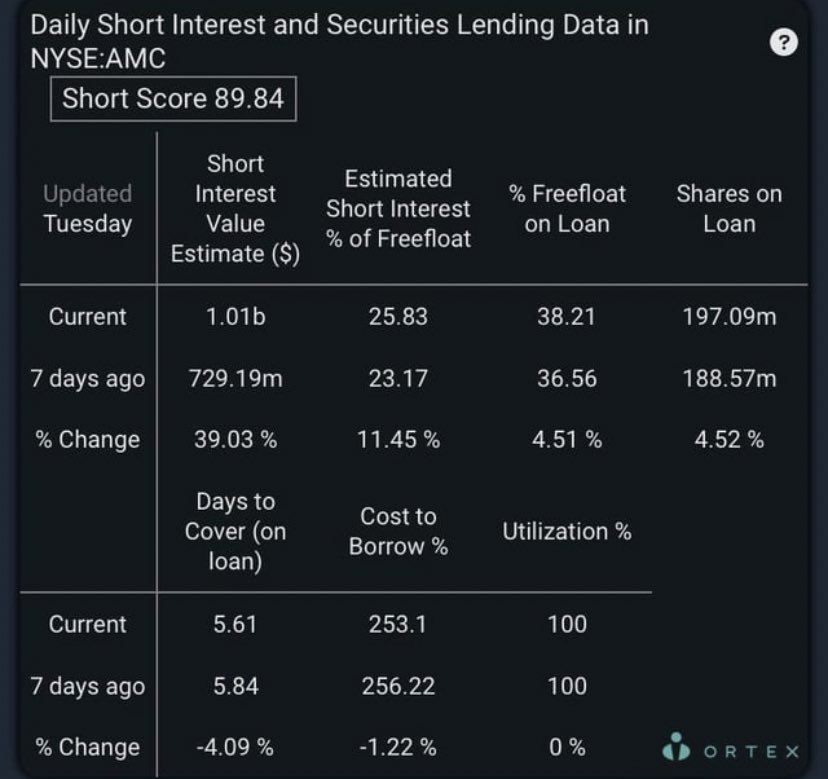Click current shares on loan 197.09m
The height and width of the screenshot is (779, 828).
[728, 317]
